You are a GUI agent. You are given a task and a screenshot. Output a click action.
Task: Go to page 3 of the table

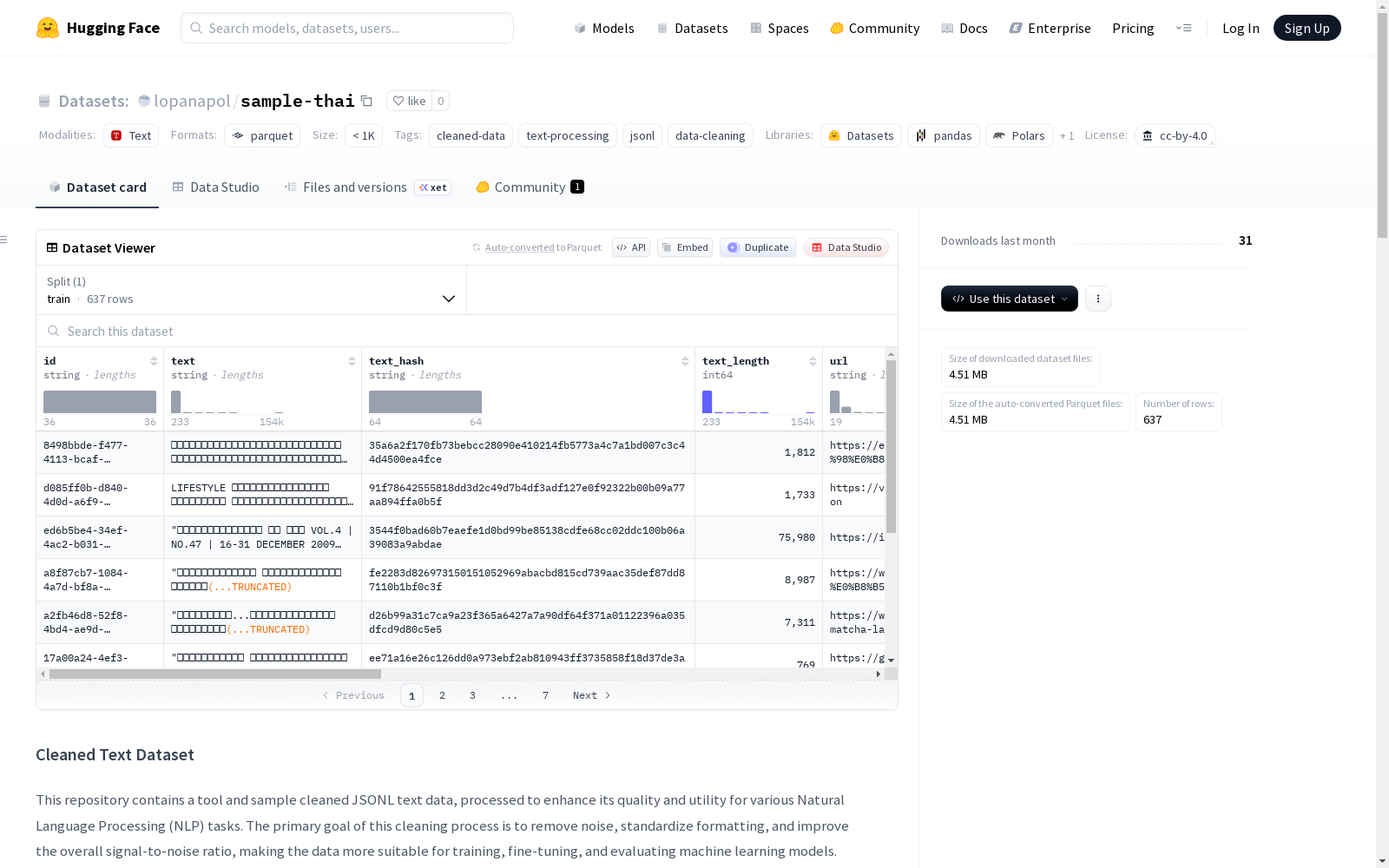tap(472, 695)
